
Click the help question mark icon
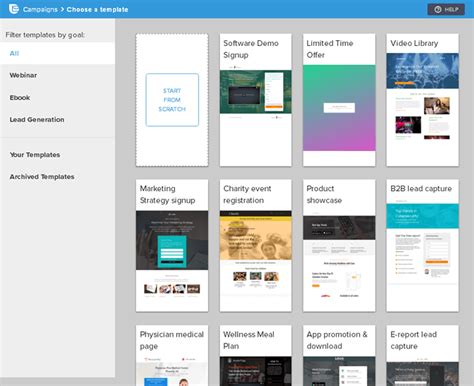(x=438, y=10)
